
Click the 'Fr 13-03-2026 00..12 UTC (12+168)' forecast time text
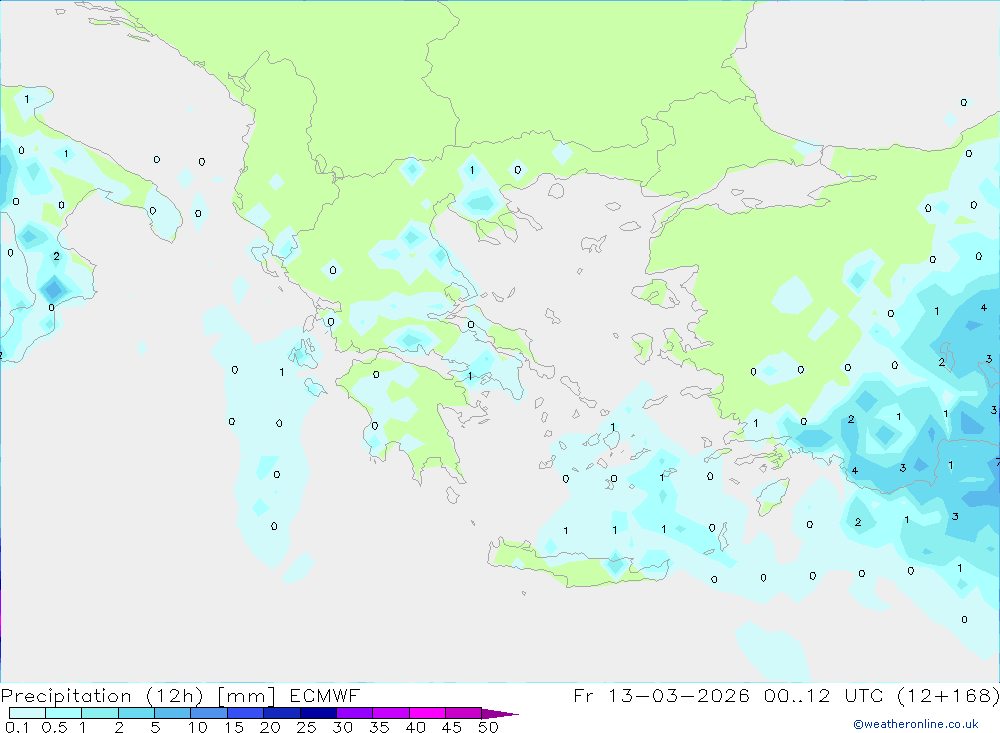[786, 695]
